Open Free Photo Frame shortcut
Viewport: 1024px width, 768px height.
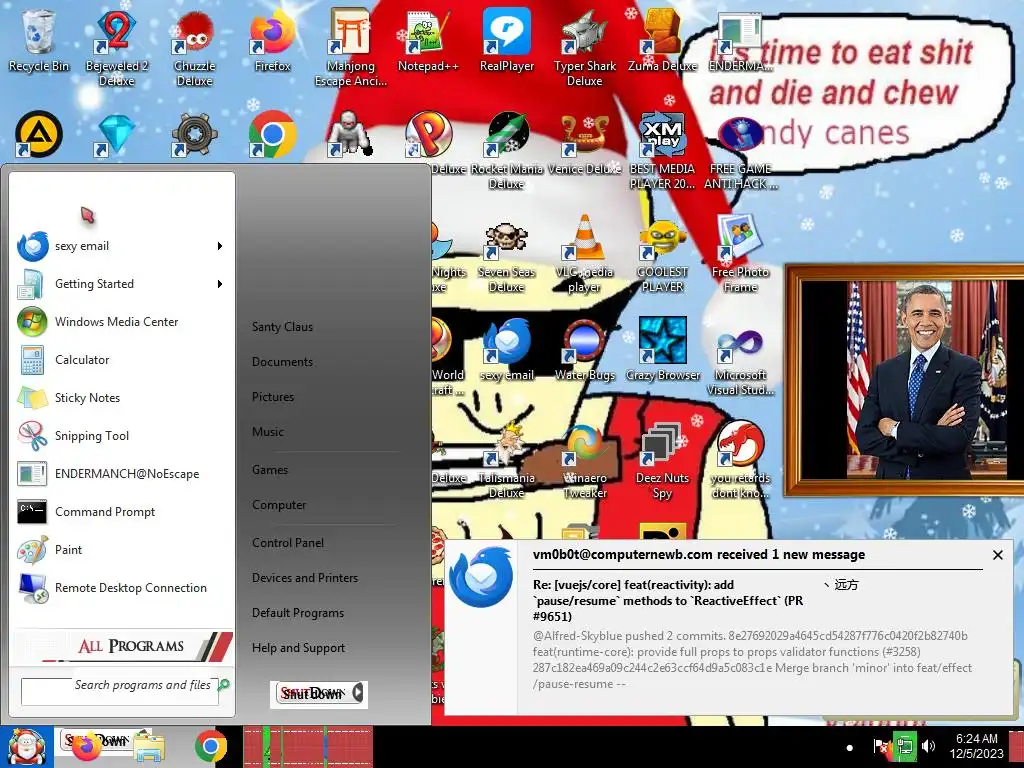740,255
